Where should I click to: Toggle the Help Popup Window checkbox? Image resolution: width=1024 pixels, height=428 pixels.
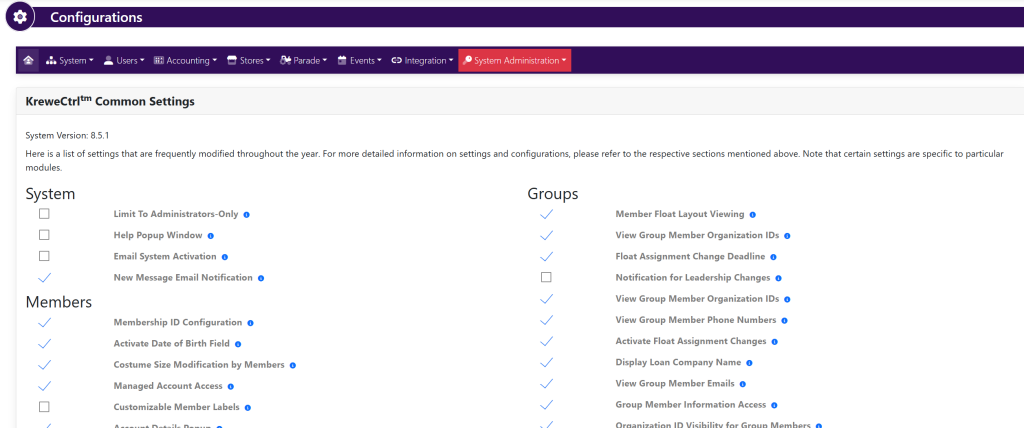[x=44, y=235]
